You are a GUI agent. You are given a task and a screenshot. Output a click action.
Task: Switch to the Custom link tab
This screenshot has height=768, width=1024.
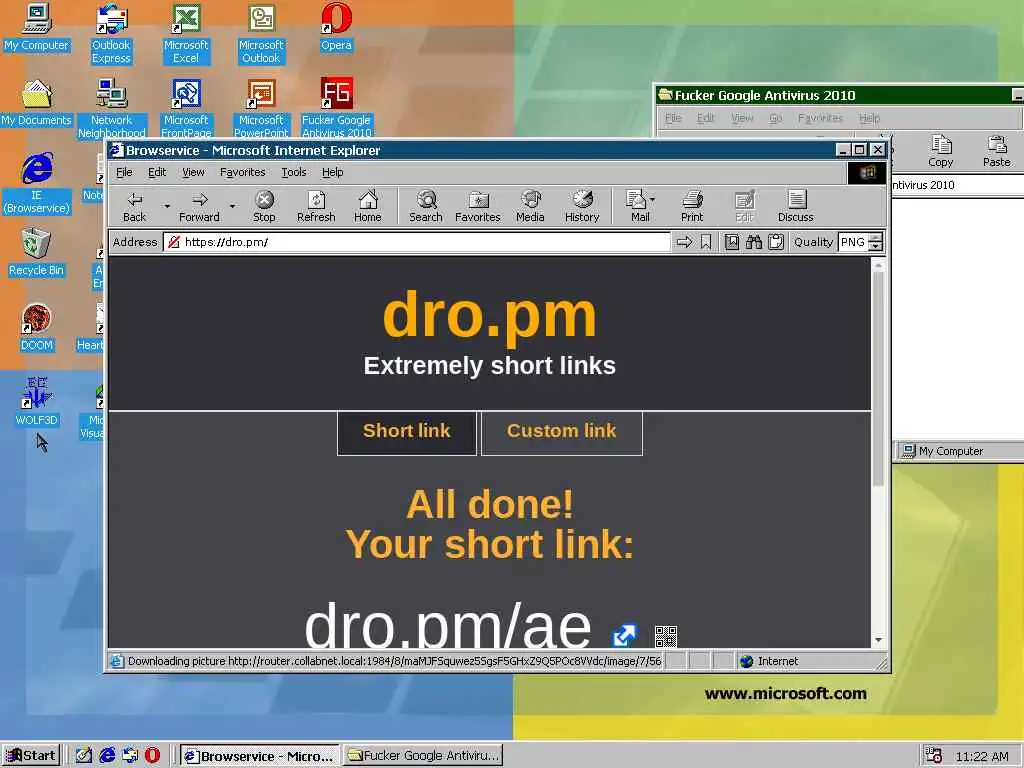(x=562, y=432)
